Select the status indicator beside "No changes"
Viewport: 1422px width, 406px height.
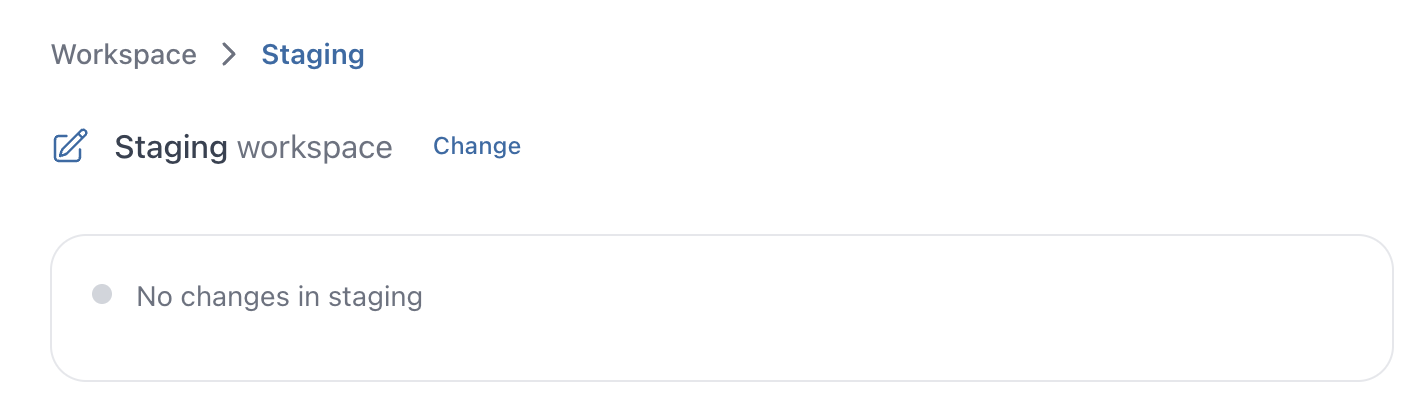click(101, 294)
